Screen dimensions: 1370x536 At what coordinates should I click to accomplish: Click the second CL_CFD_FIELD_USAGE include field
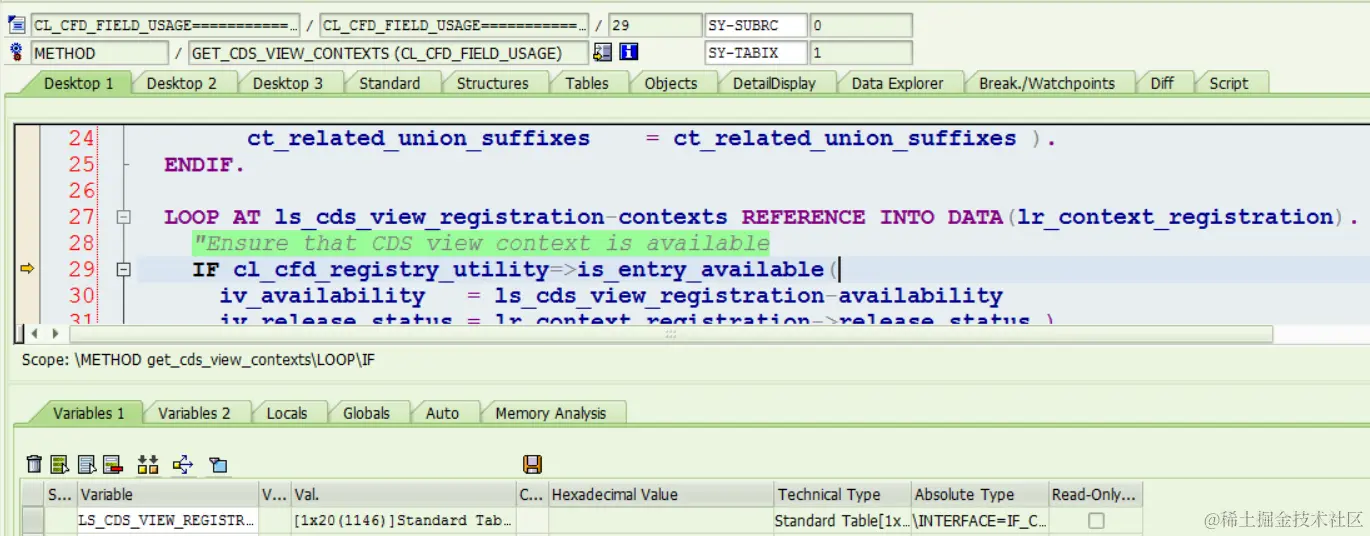tap(454, 25)
